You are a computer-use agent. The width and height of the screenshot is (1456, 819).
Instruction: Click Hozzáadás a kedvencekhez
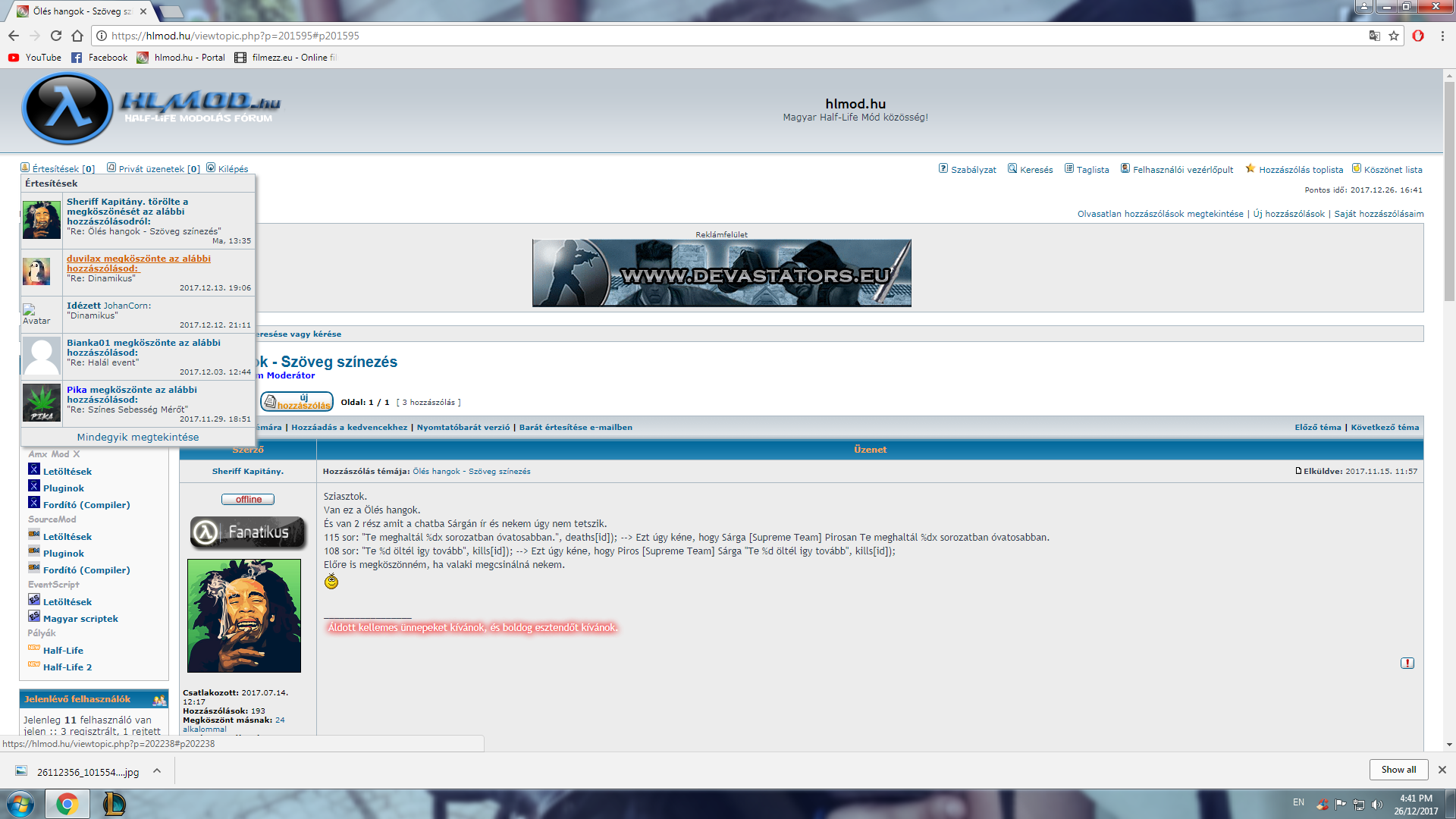[349, 427]
